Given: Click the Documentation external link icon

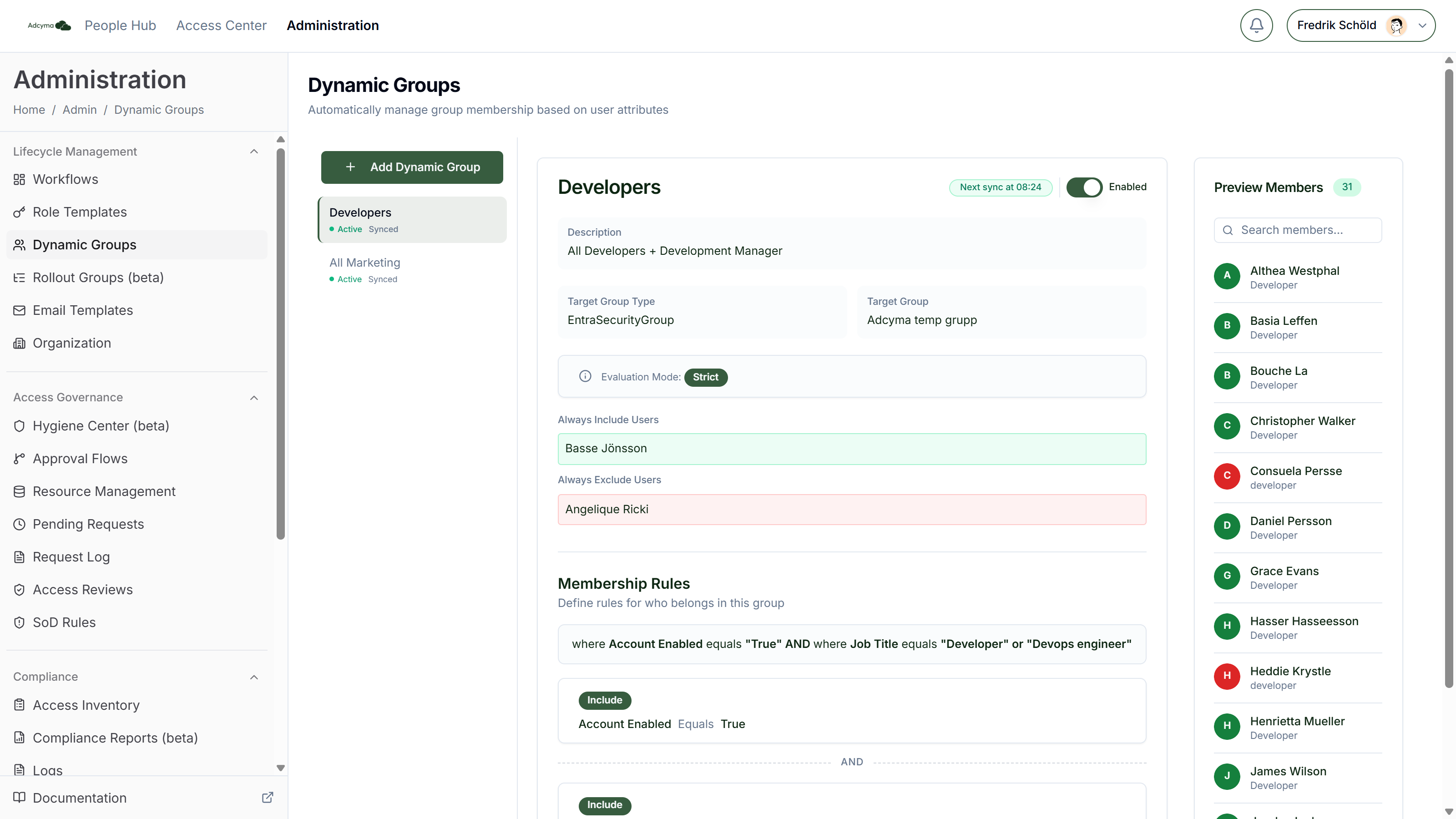Looking at the screenshot, I should point(268,798).
